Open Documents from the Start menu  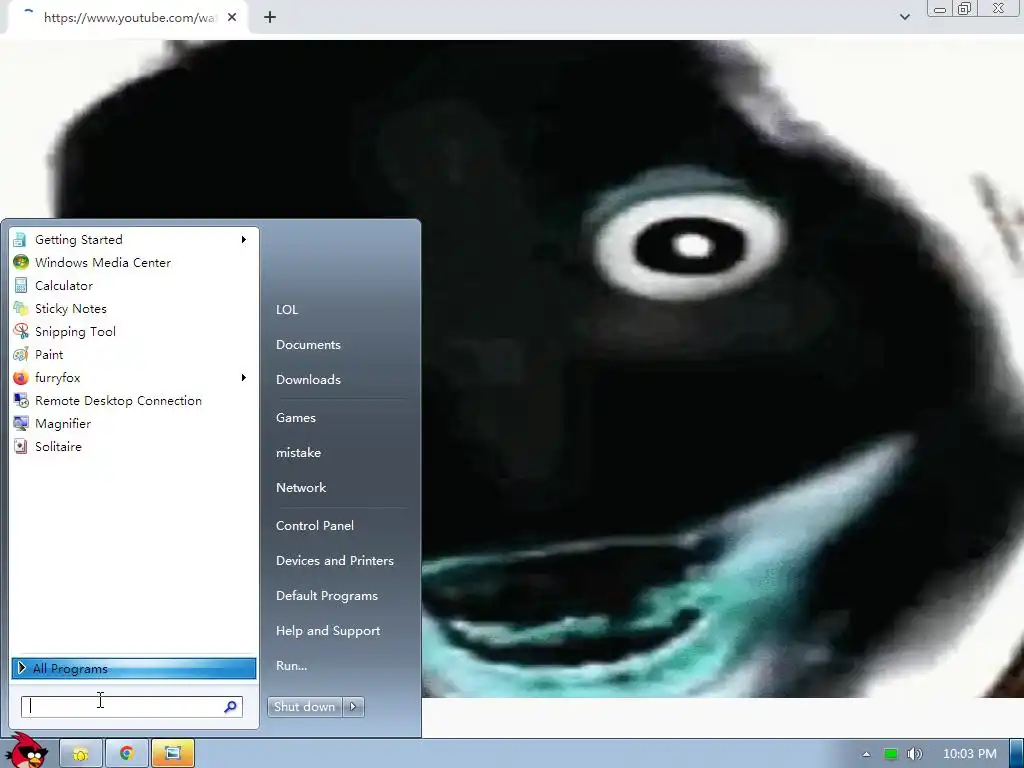tap(308, 345)
